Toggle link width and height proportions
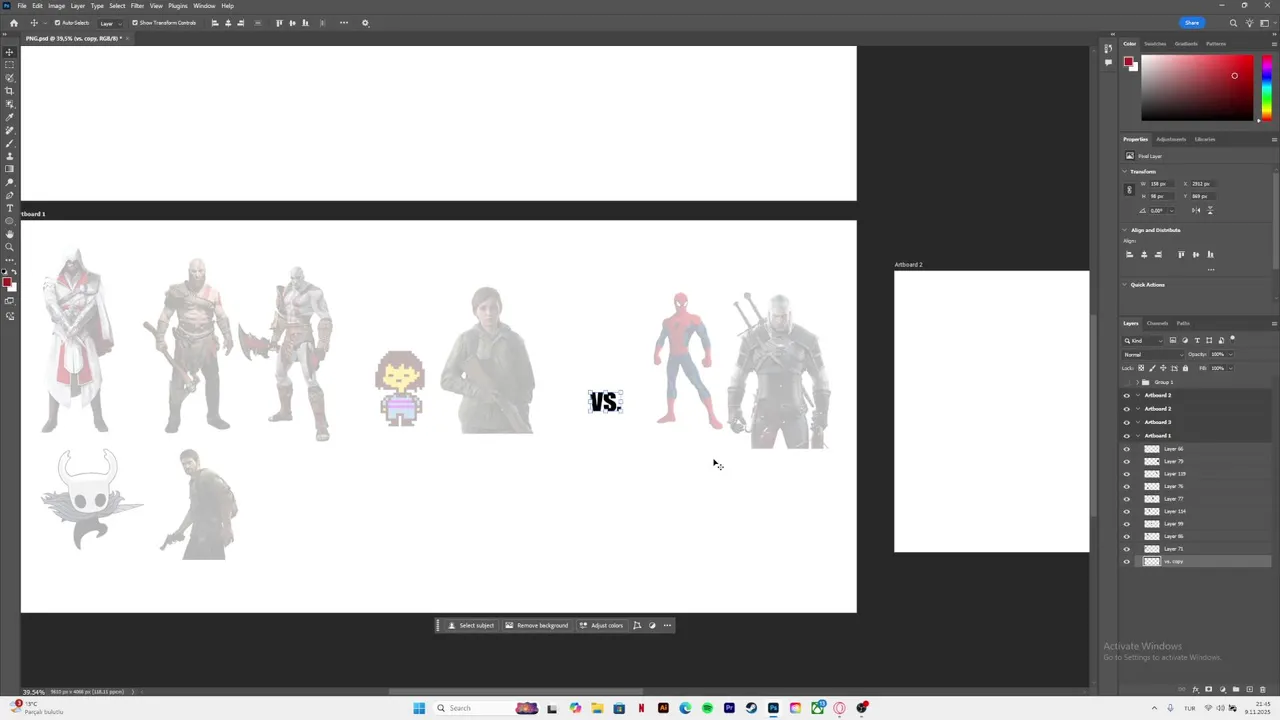 tap(1129, 190)
